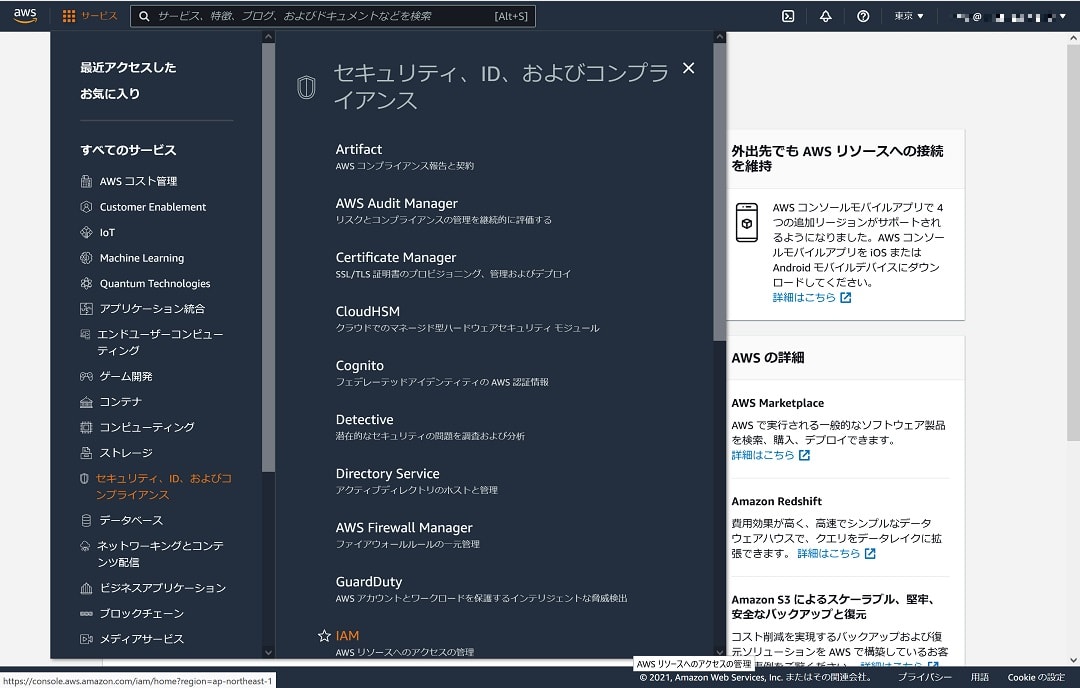Click the services panel scrollbar thumb
This screenshot has width=1080, height=688.
click(x=720, y=191)
